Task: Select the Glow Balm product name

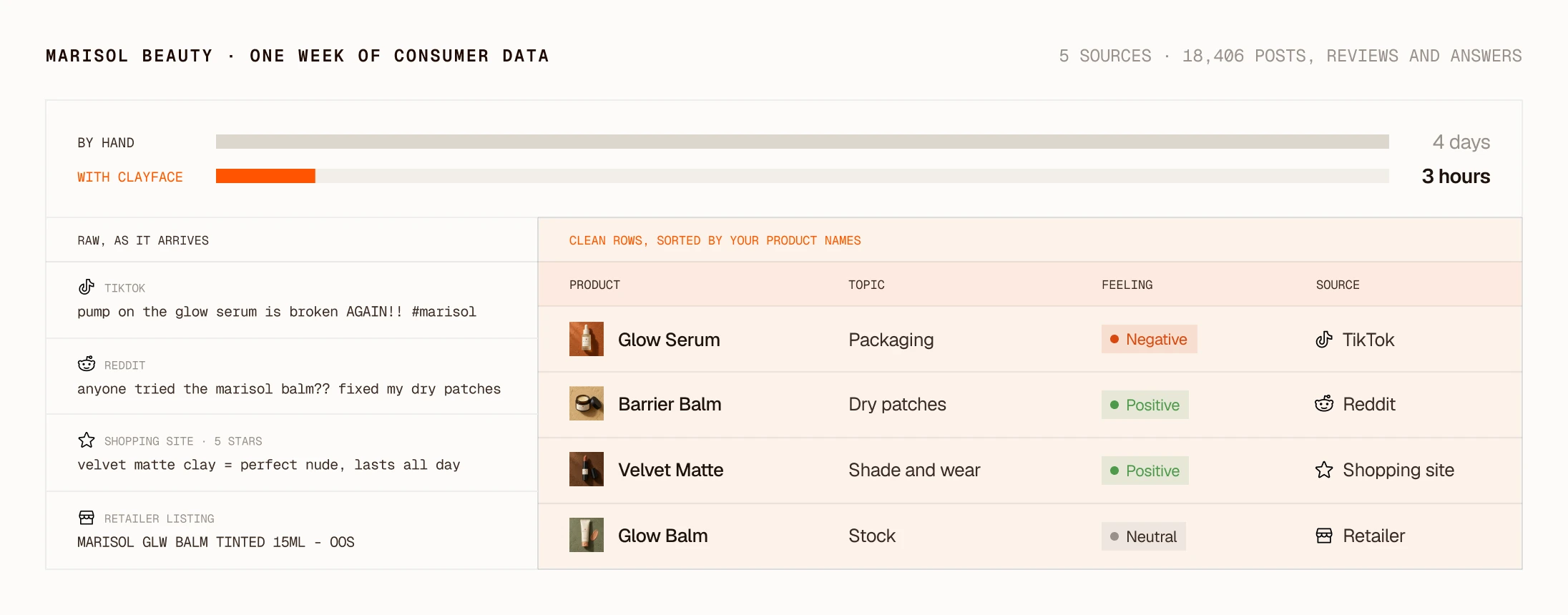Action: 662,536
